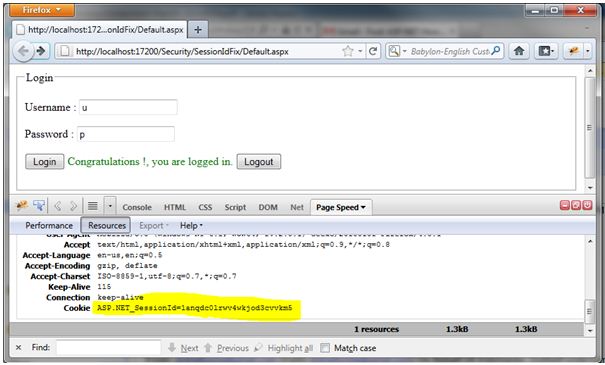Screen dimensions: 605x365
Task: Click the Babylon-English search field
Action: [x=450, y=51]
